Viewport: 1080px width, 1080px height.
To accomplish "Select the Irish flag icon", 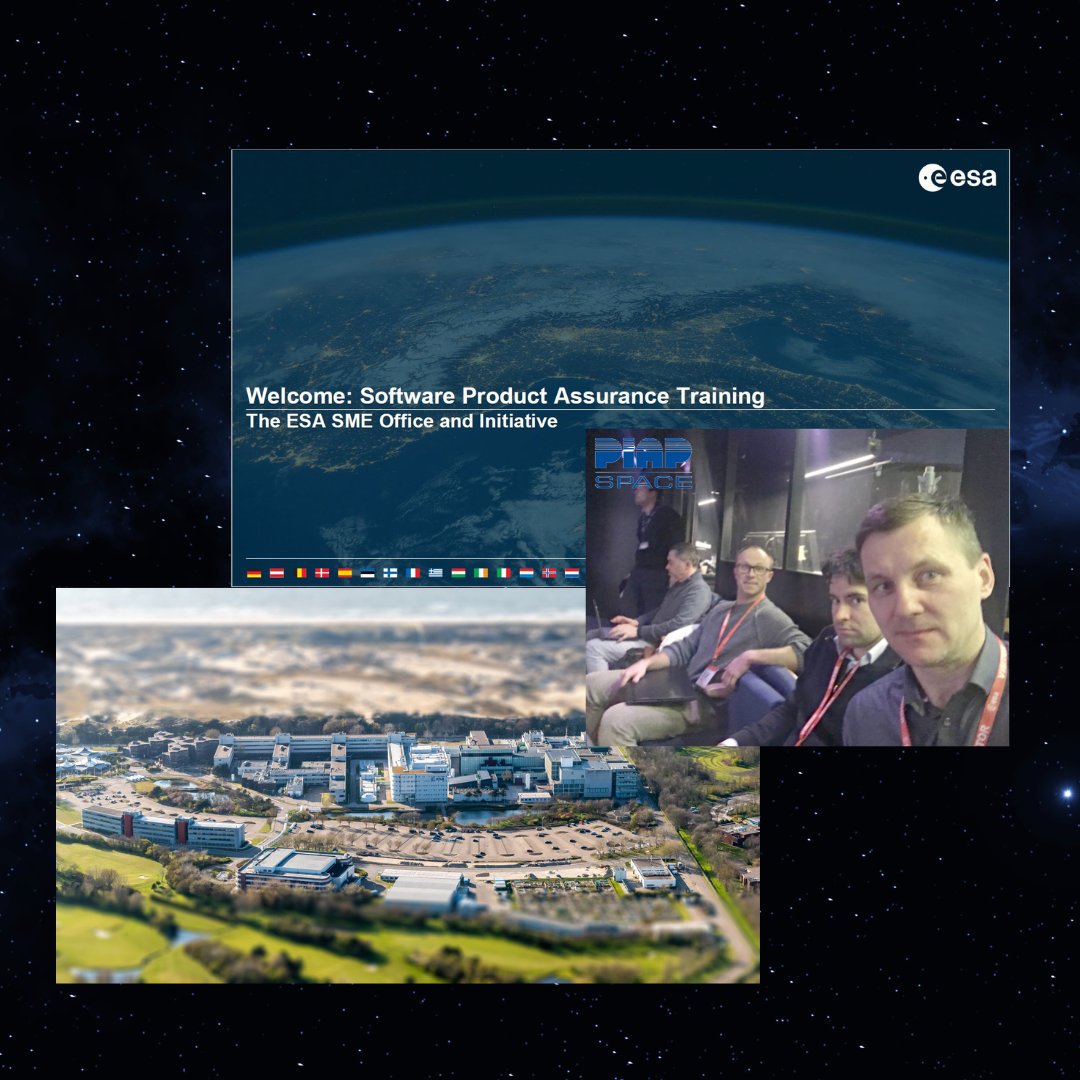I will pyautogui.click(x=481, y=573).
